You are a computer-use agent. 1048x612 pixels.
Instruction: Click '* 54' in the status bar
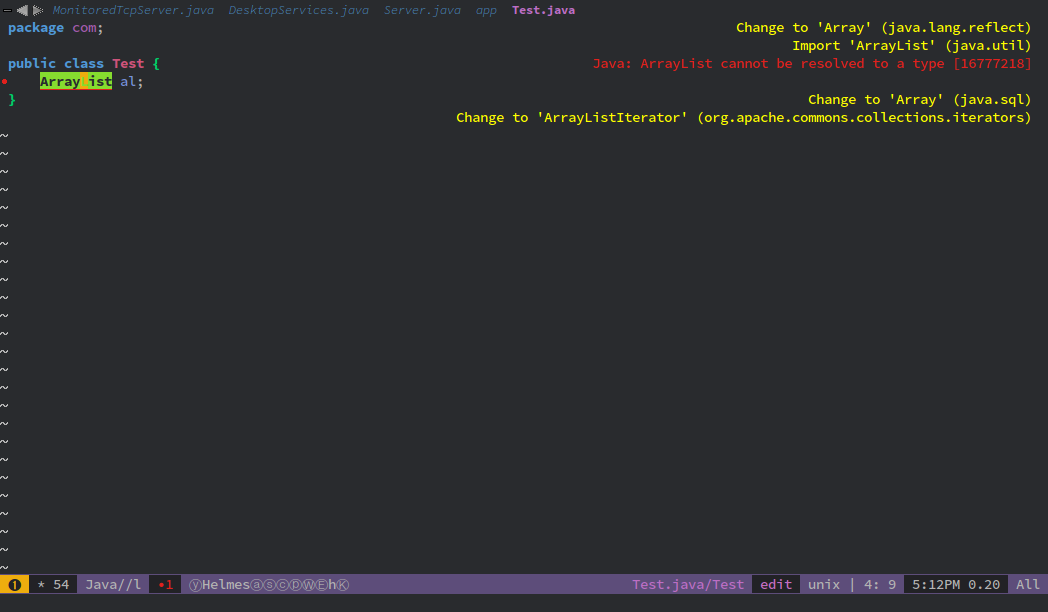pos(53,585)
